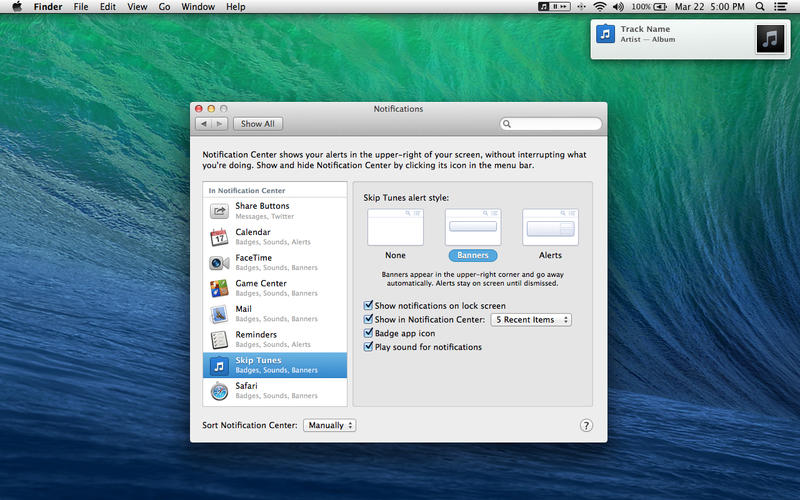
Task: Click the Reminders icon in the list
Action: (x=219, y=339)
